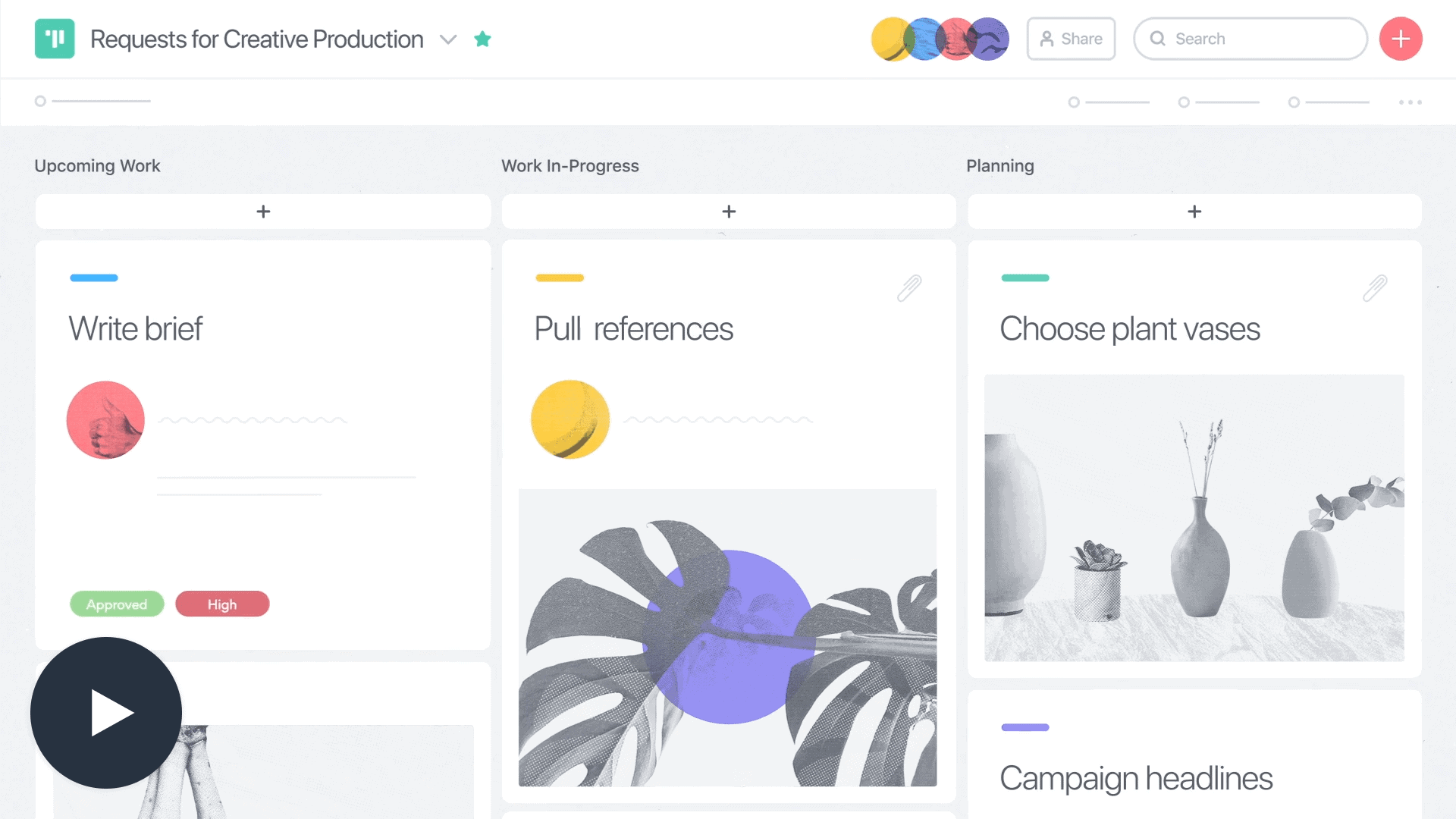Click the Asana app logo
Screen dimensions: 1456x819
click(x=54, y=39)
